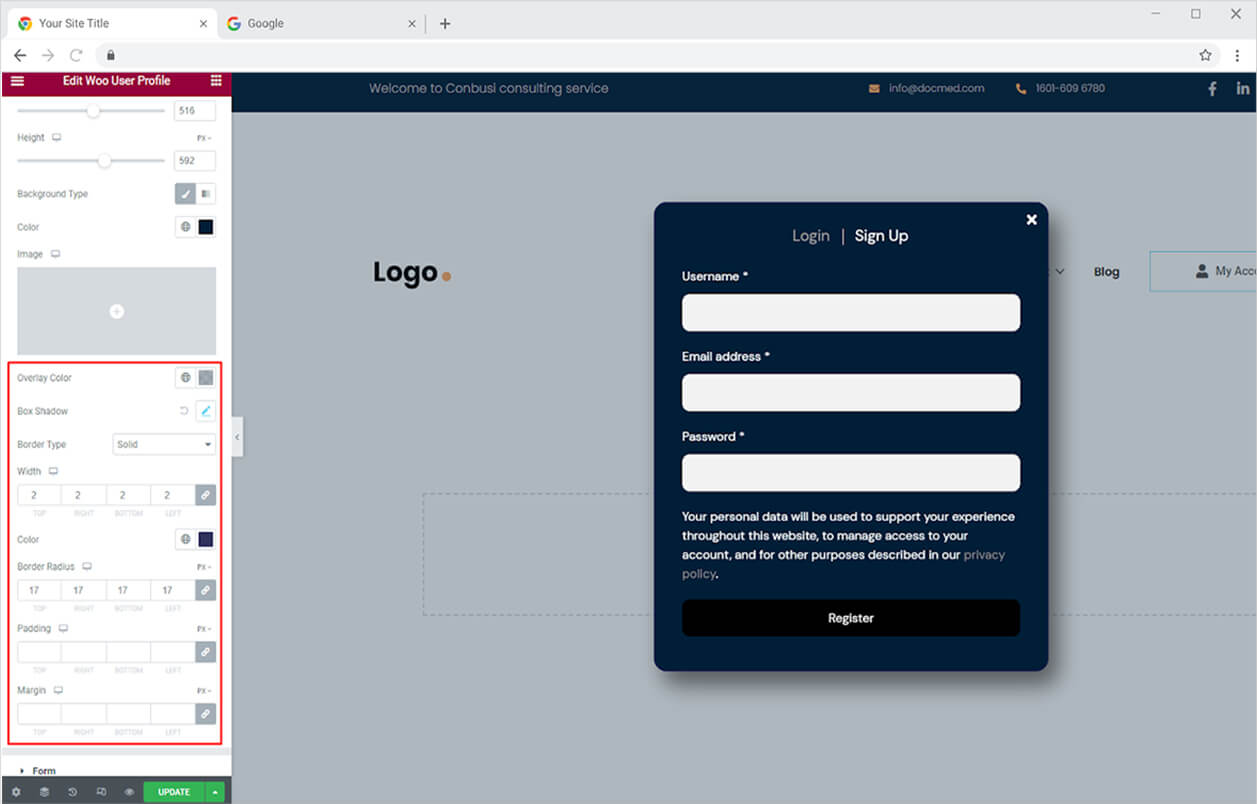The width and height of the screenshot is (1257, 804).
Task: Click the Box Shadow edit pencil icon
Action: coord(205,411)
